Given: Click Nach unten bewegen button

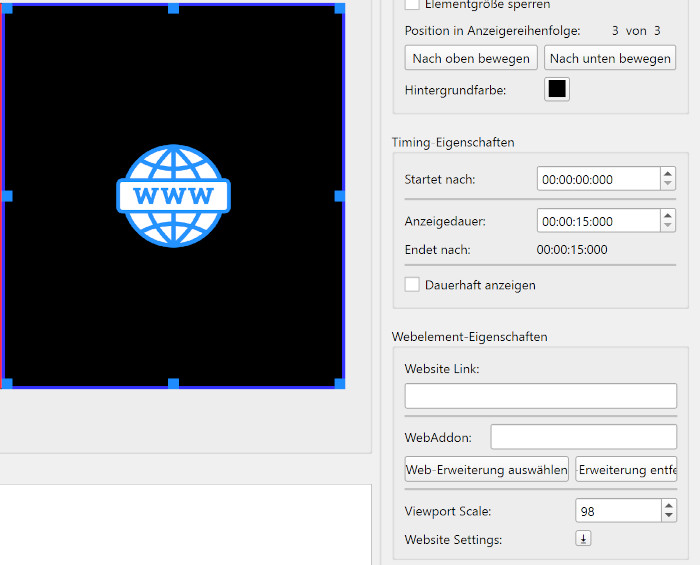Looking at the screenshot, I should [x=610, y=58].
